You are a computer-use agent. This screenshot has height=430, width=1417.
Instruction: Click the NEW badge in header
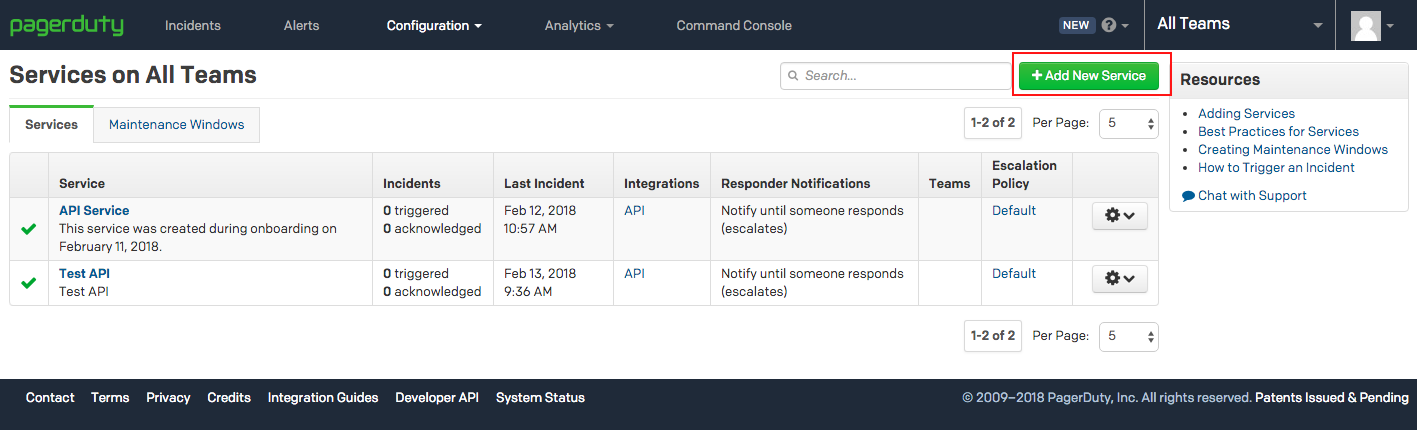click(1076, 25)
